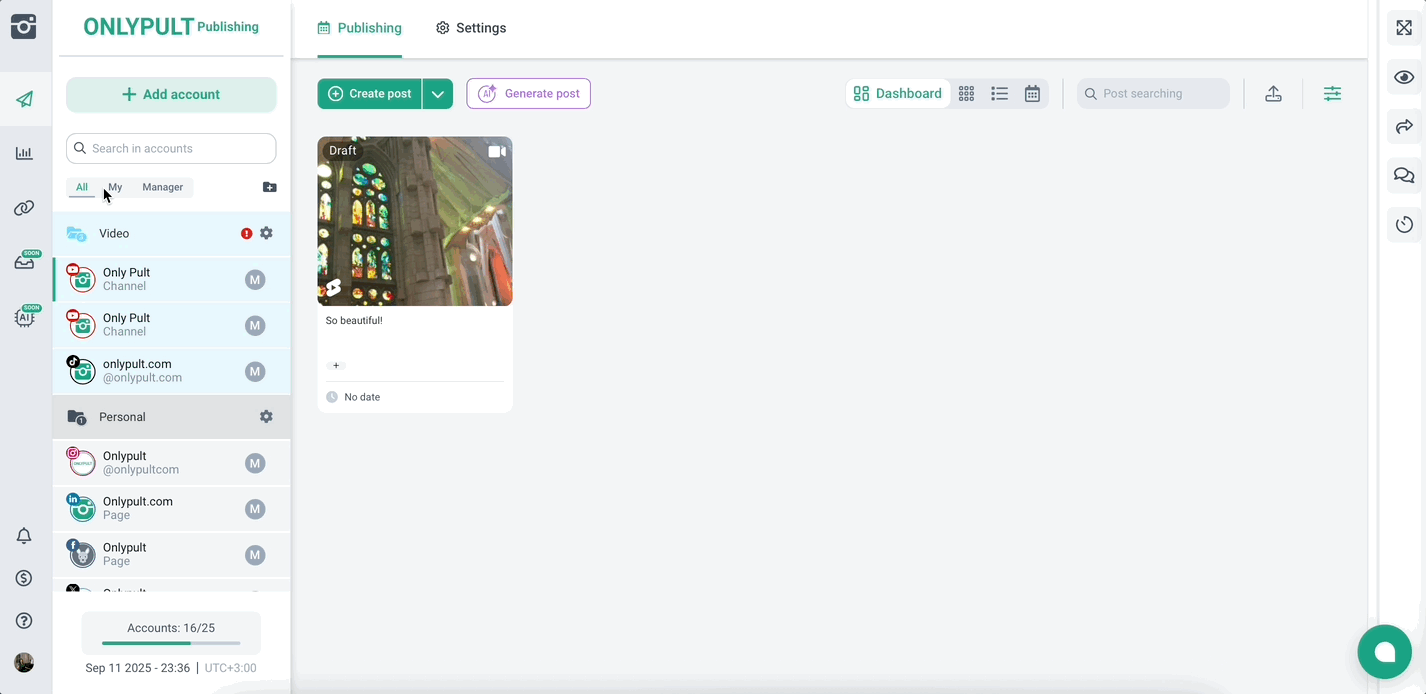Switch to the grid view layout
1426x694 pixels.
tap(966, 94)
